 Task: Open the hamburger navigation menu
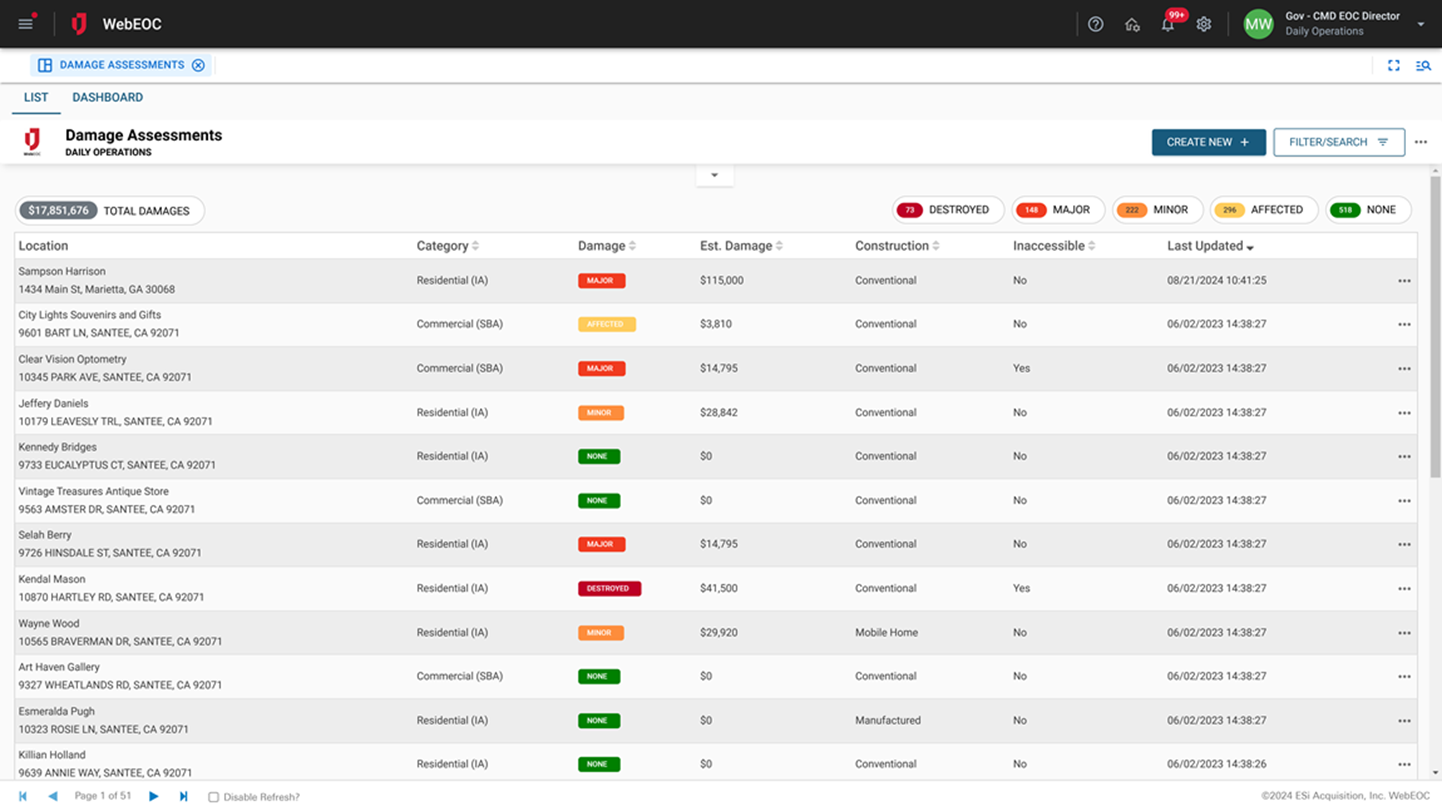point(25,22)
